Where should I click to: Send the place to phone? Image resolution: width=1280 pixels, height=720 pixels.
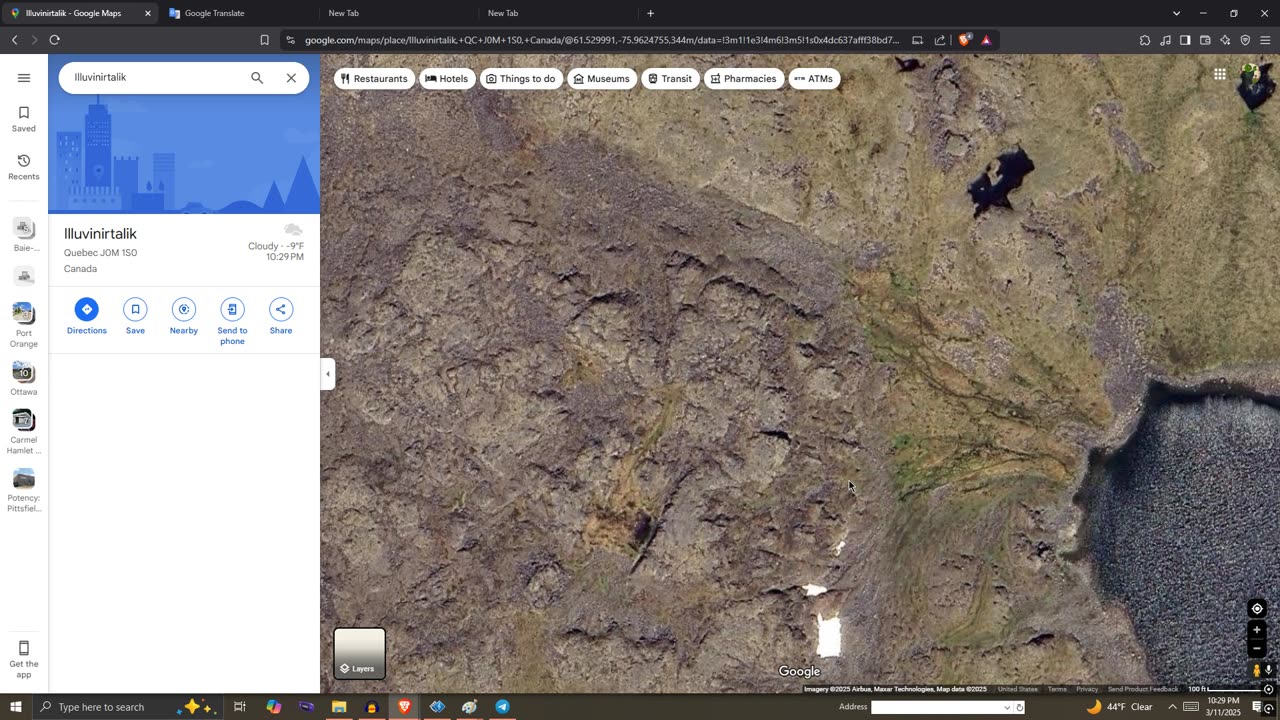tap(232, 321)
